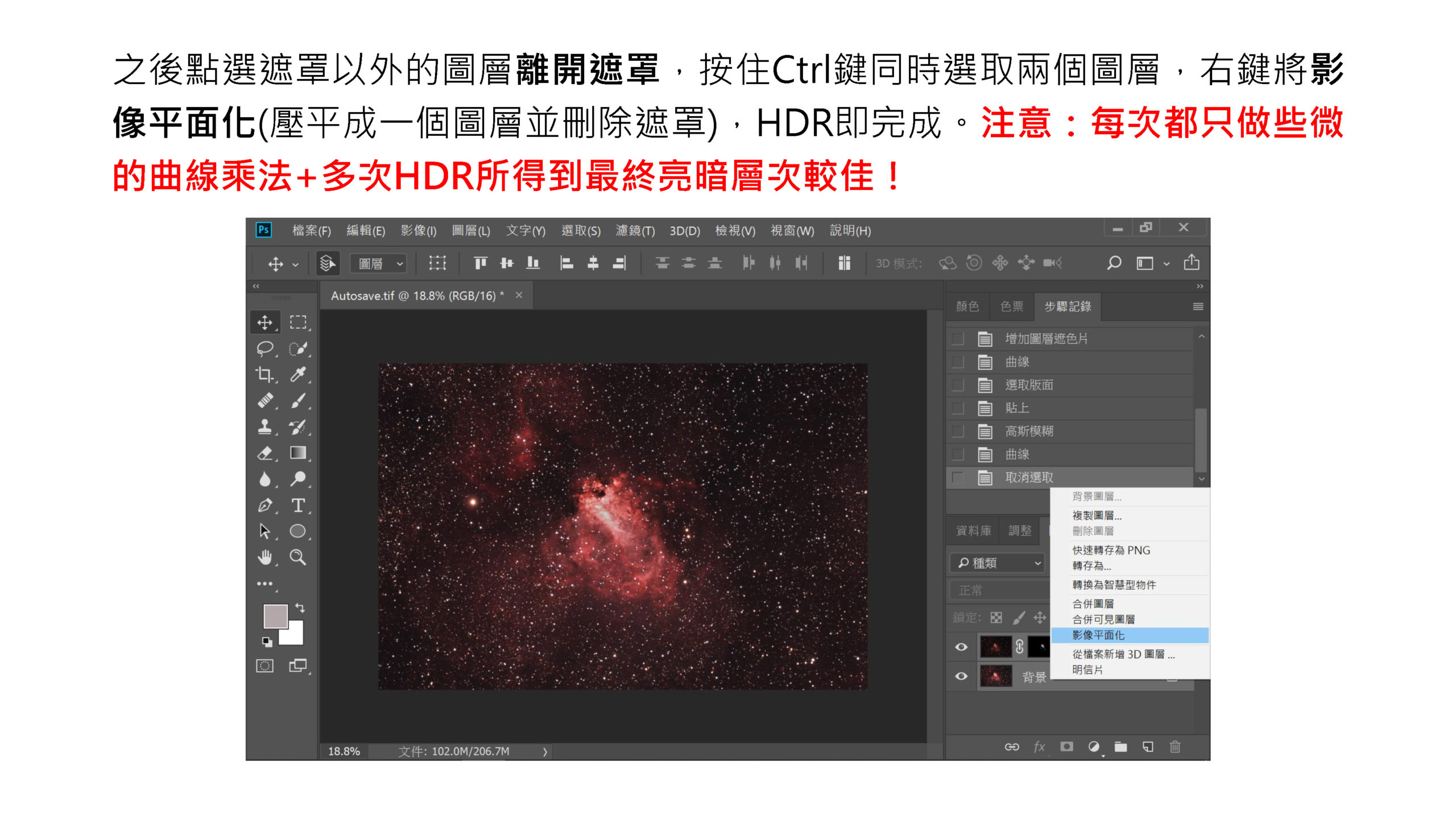This screenshot has width=1456, height=819.
Task: Select the Crop tool
Action: pyautogui.click(x=266, y=374)
